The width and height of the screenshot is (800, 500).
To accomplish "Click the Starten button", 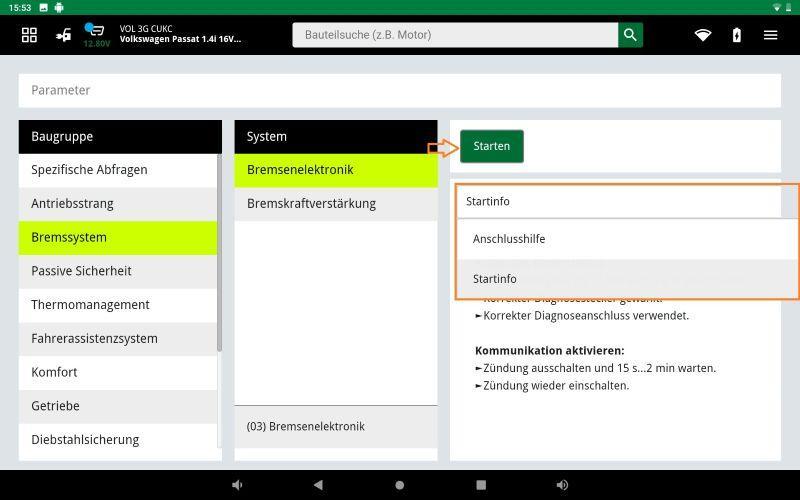I will (x=491, y=146).
